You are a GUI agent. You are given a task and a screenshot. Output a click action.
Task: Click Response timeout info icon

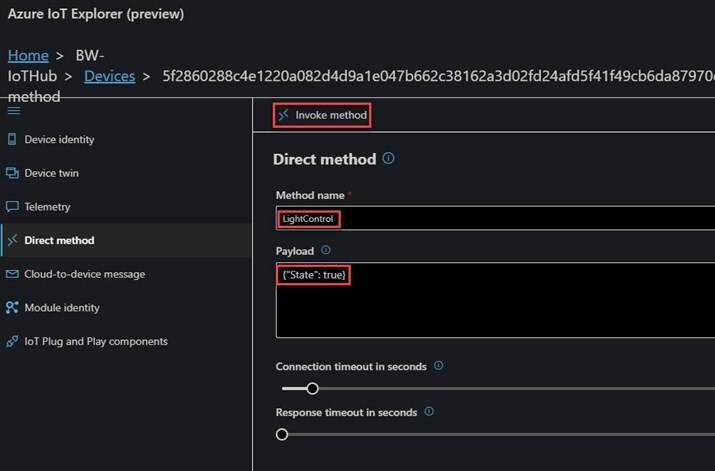click(430, 411)
